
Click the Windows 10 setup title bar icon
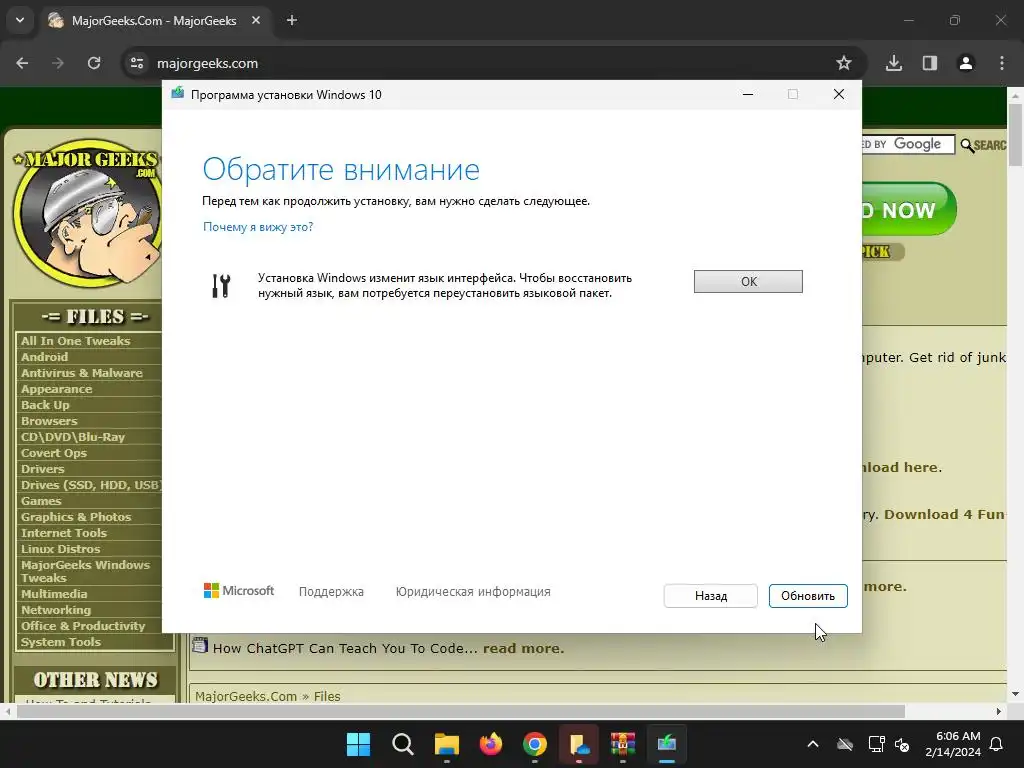click(x=178, y=93)
